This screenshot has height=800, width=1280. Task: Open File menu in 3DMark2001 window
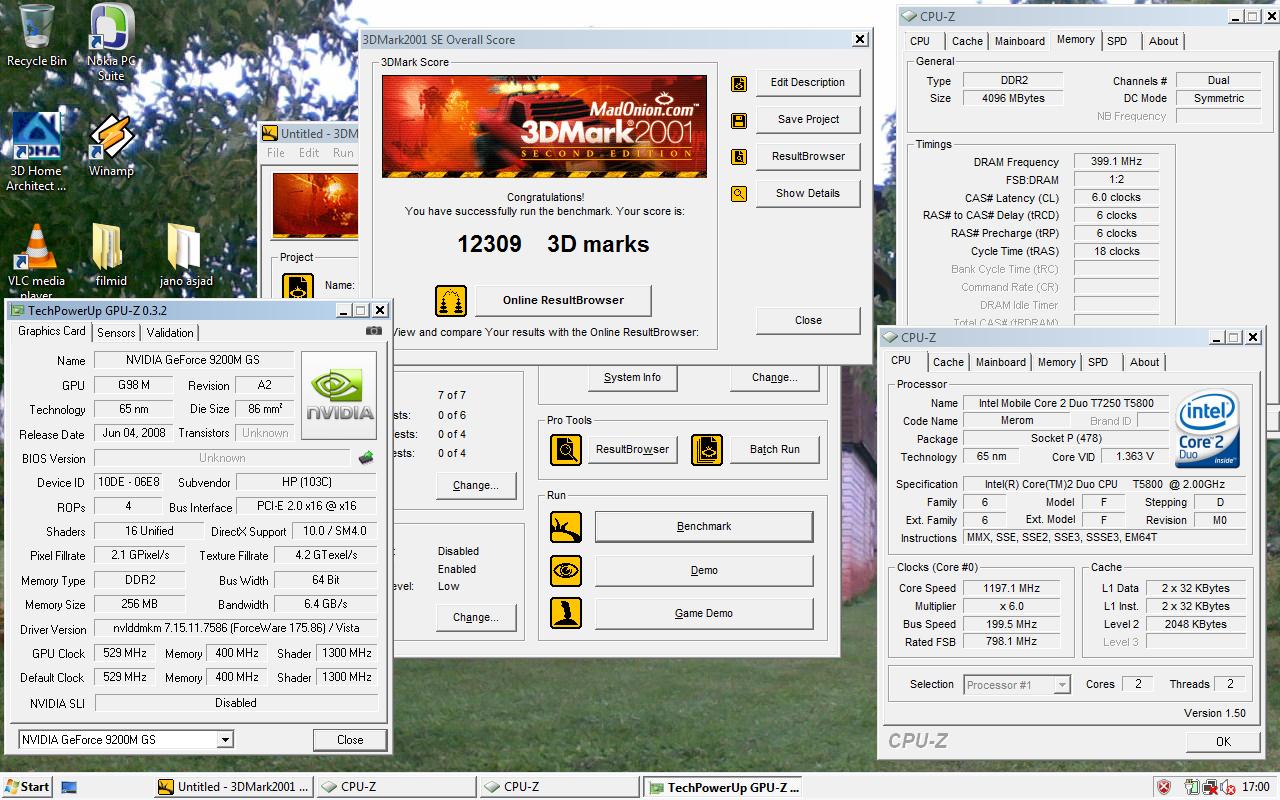(276, 153)
